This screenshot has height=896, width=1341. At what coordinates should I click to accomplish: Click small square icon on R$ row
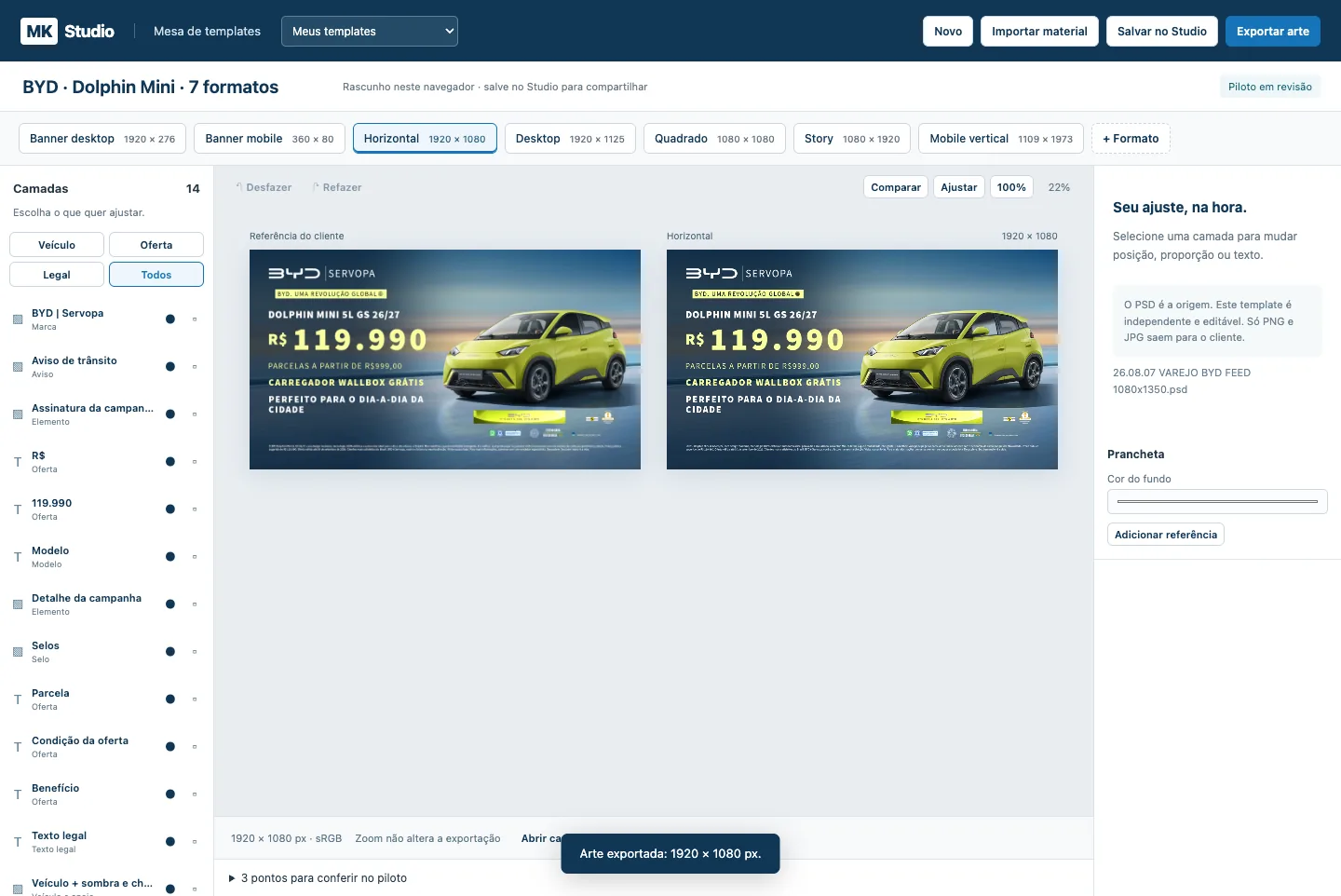[x=195, y=462]
